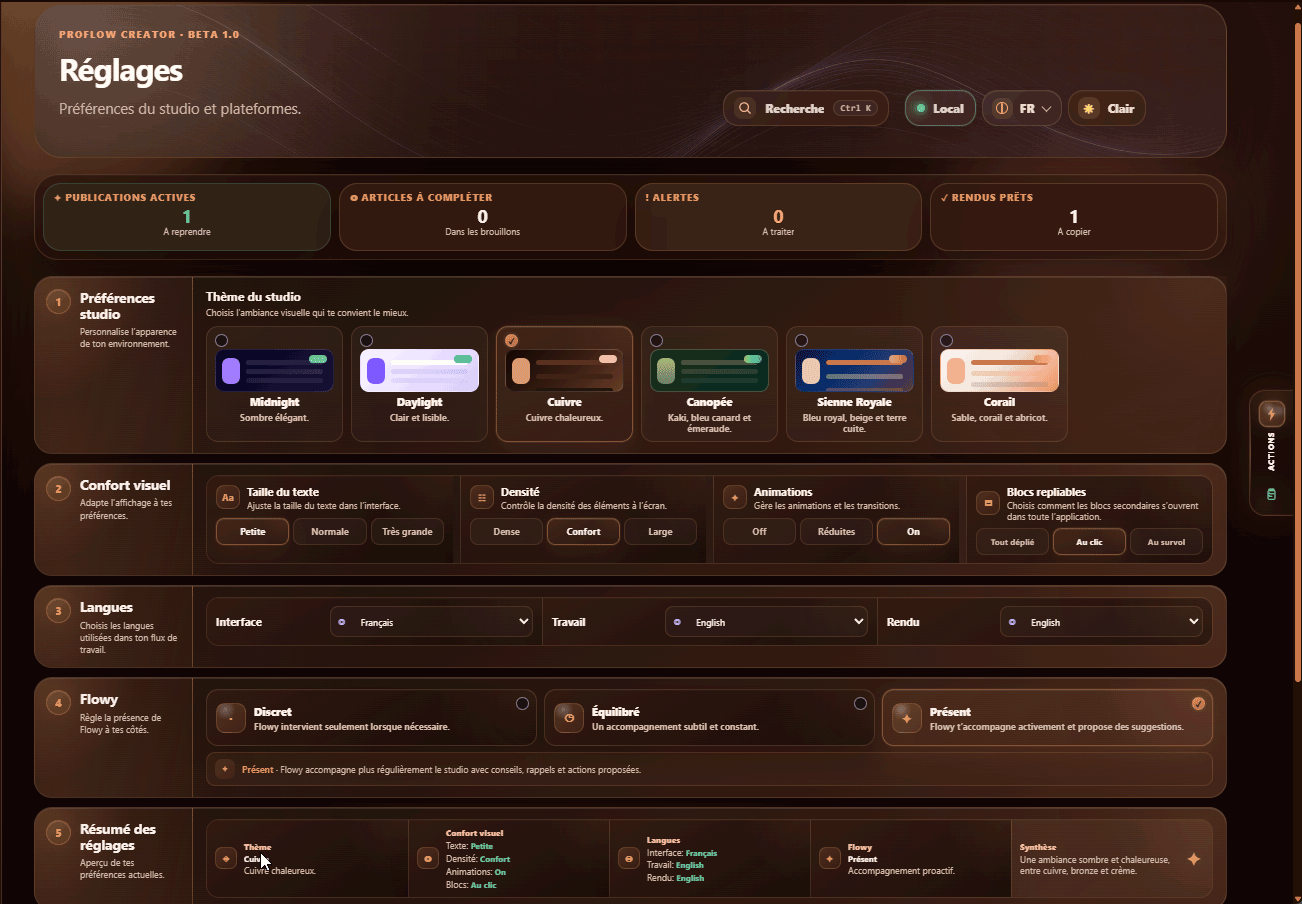The image size is (1302, 904).
Task: Click the lightning Actions icon in side tab
Action: point(1272,413)
